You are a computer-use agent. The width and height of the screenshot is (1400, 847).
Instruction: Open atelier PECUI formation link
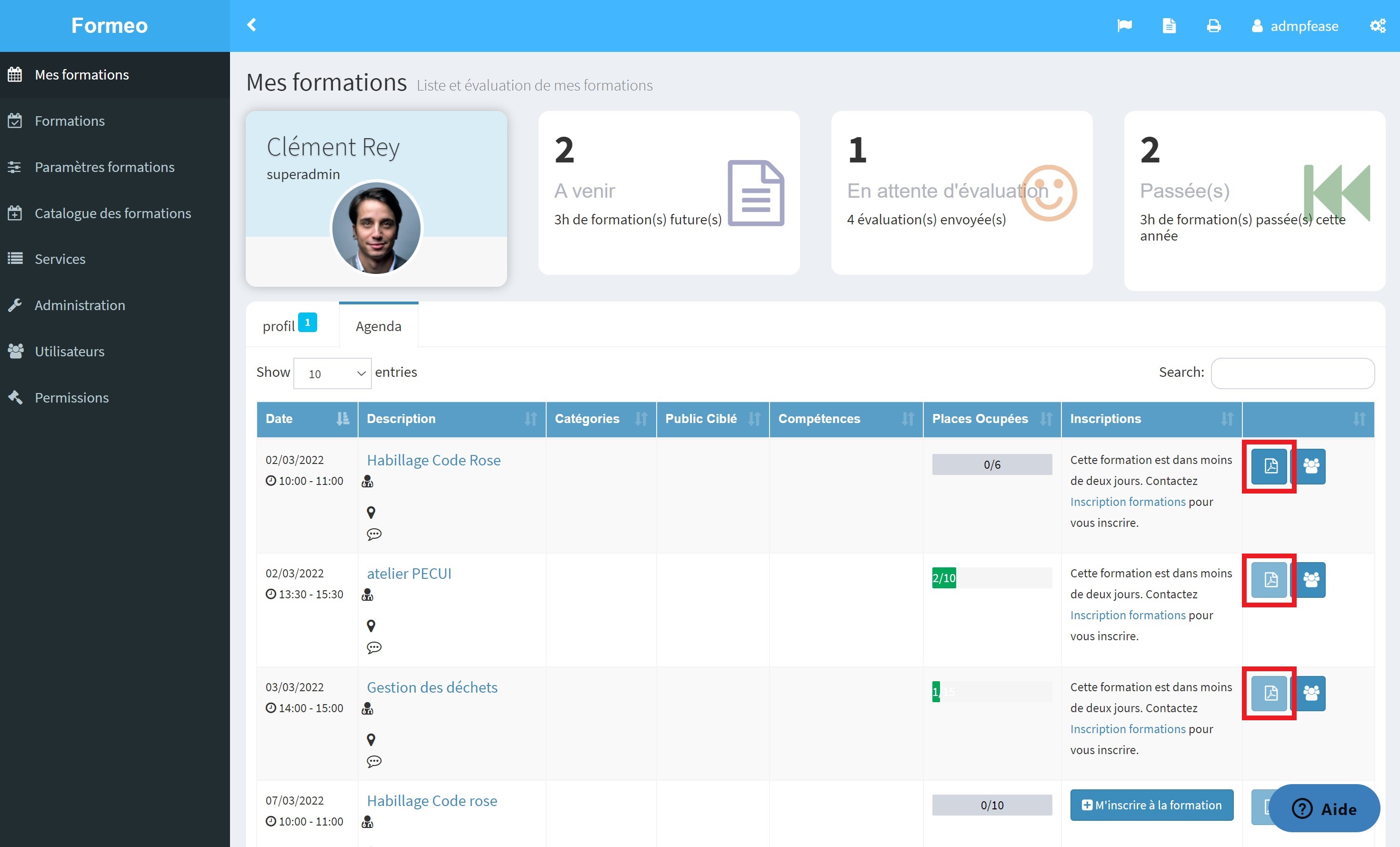click(x=409, y=574)
